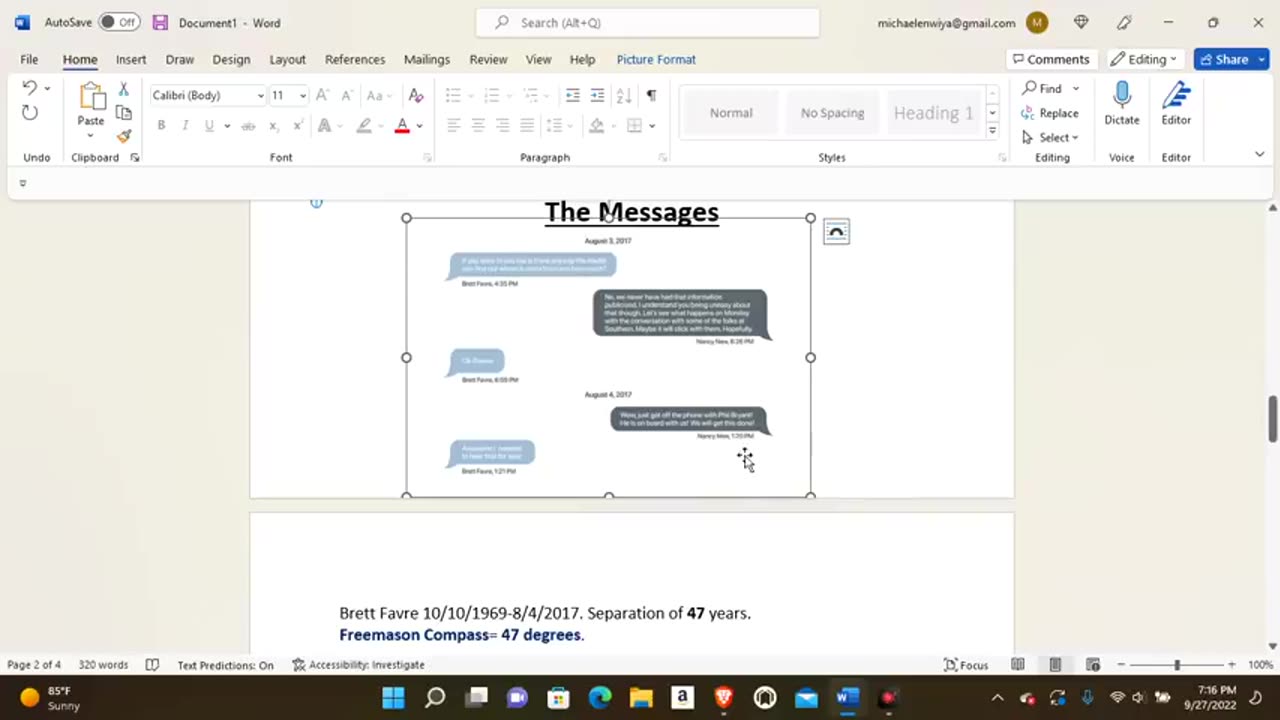
Task: Click the Paste clipboard icon
Action: 91,97
